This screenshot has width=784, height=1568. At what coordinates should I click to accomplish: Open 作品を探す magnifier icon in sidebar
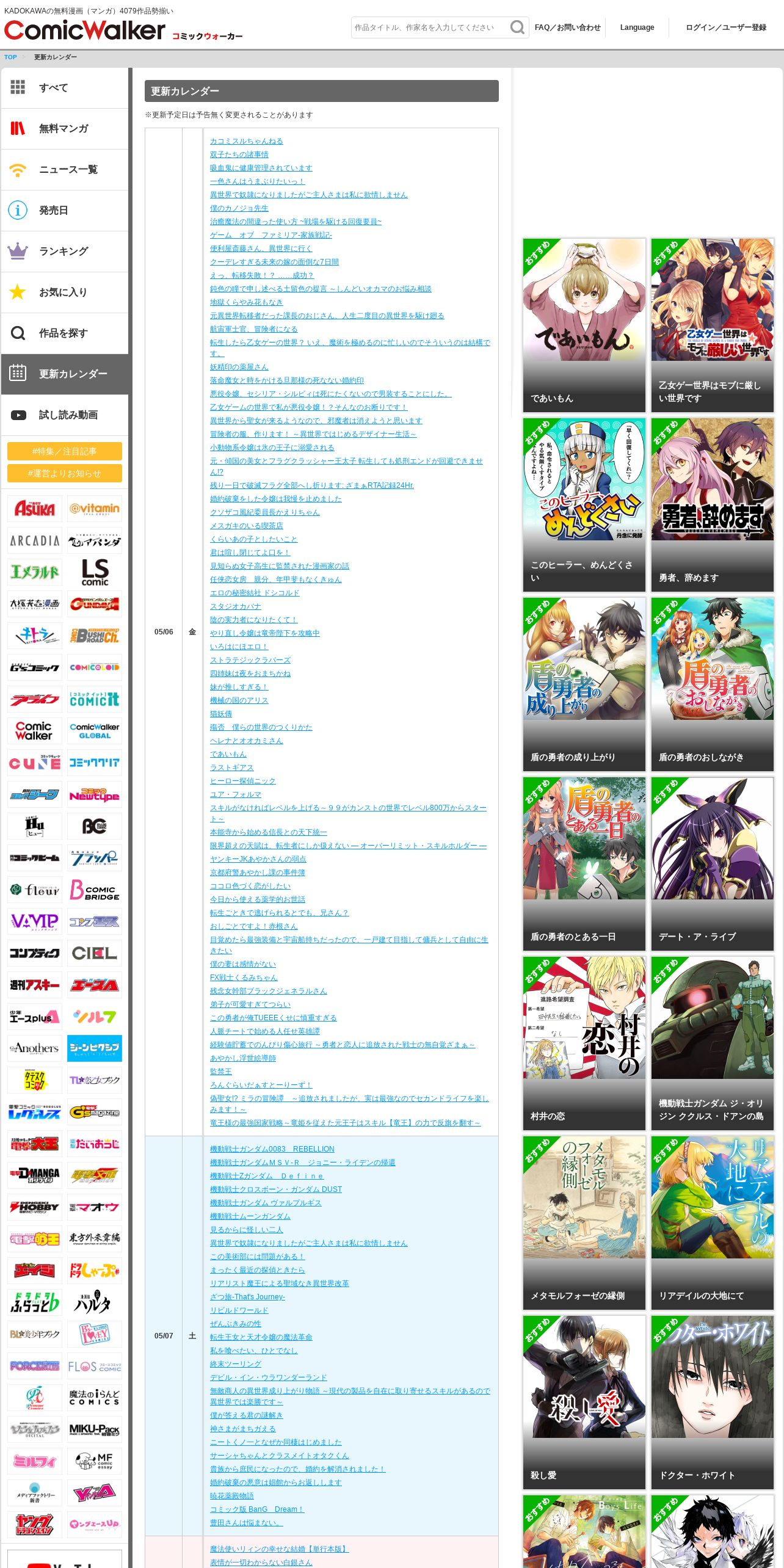point(18,333)
